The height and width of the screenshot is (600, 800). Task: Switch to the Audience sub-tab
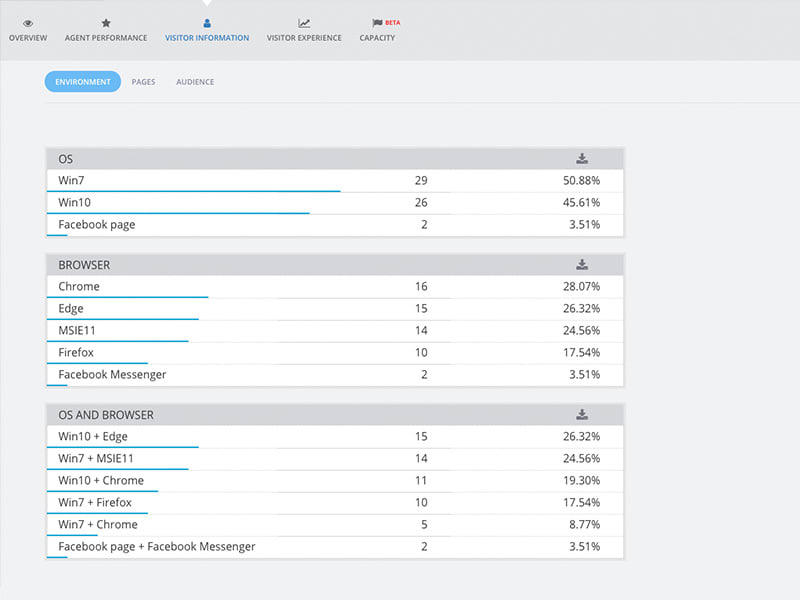(x=195, y=82)
